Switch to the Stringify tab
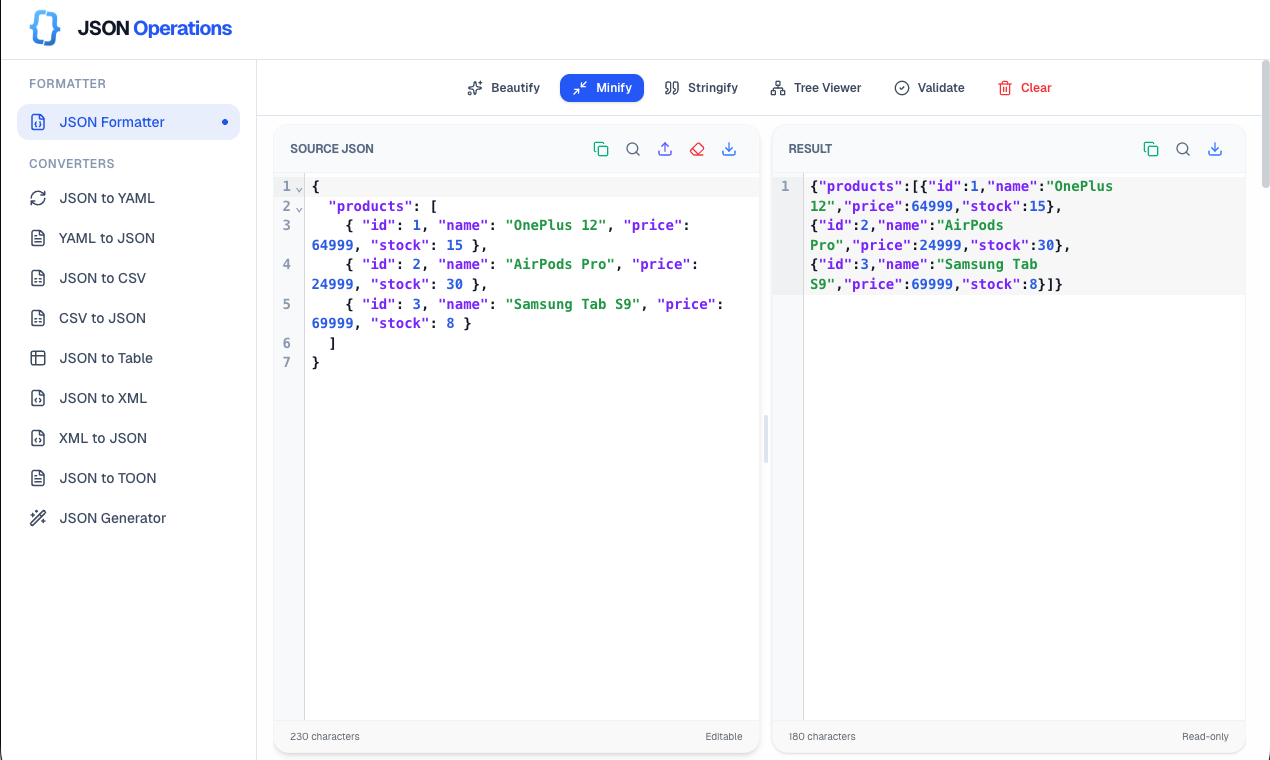 [x=701, y=88]
